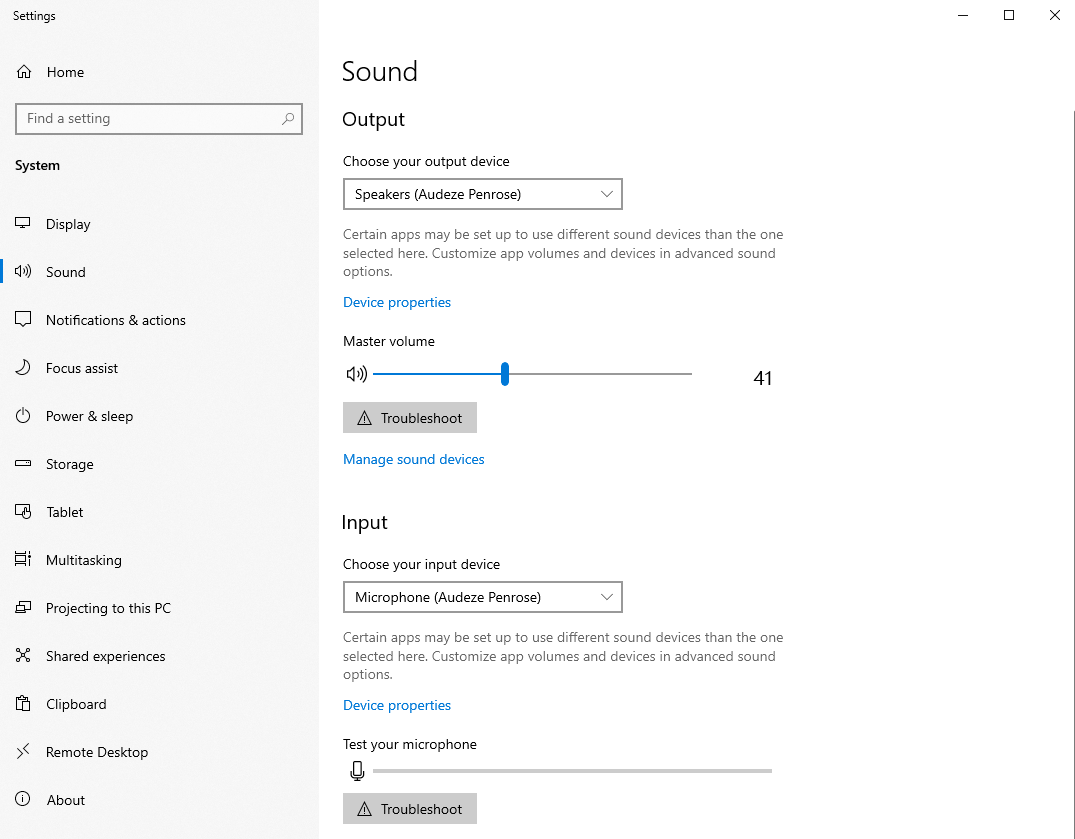Click the output Troubleshoot button
The image size is (1075, 839).
(410, 417)
